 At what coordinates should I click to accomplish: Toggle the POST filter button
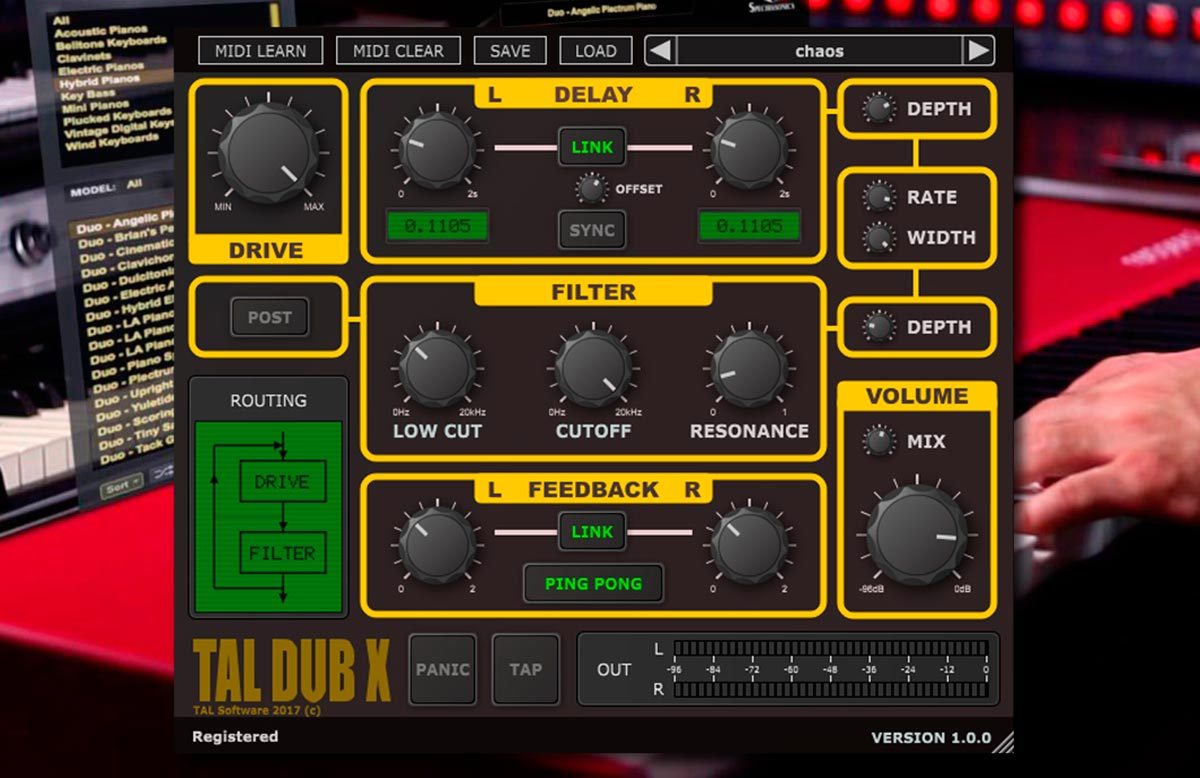tap(270, 317)
